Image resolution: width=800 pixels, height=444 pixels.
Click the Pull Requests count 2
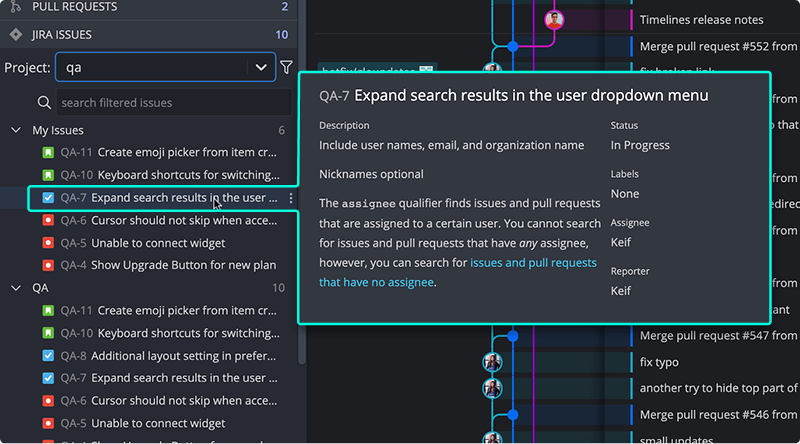tap(285, 7)
